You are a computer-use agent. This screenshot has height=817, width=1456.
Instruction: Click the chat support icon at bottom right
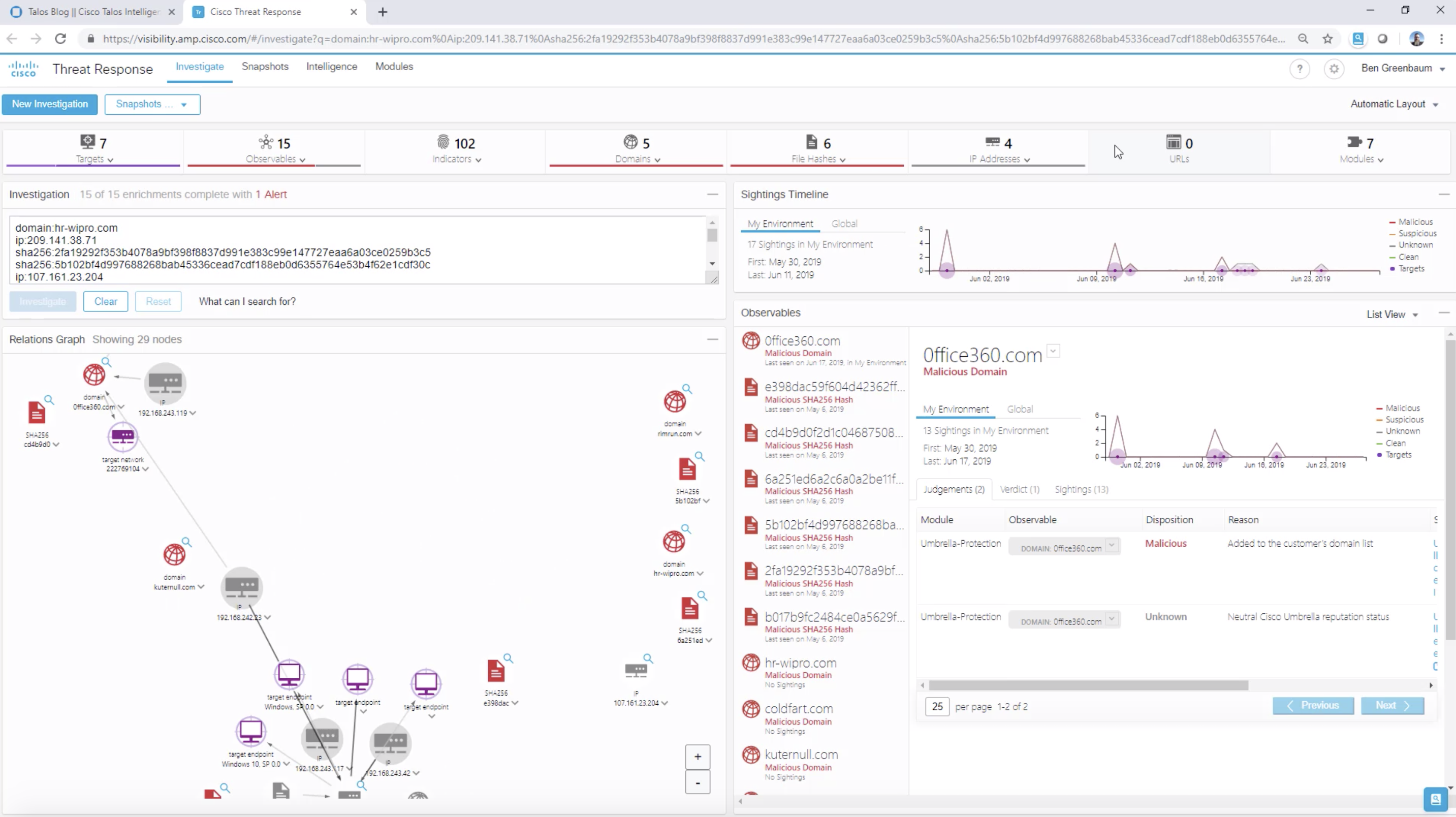[1435, 799]
